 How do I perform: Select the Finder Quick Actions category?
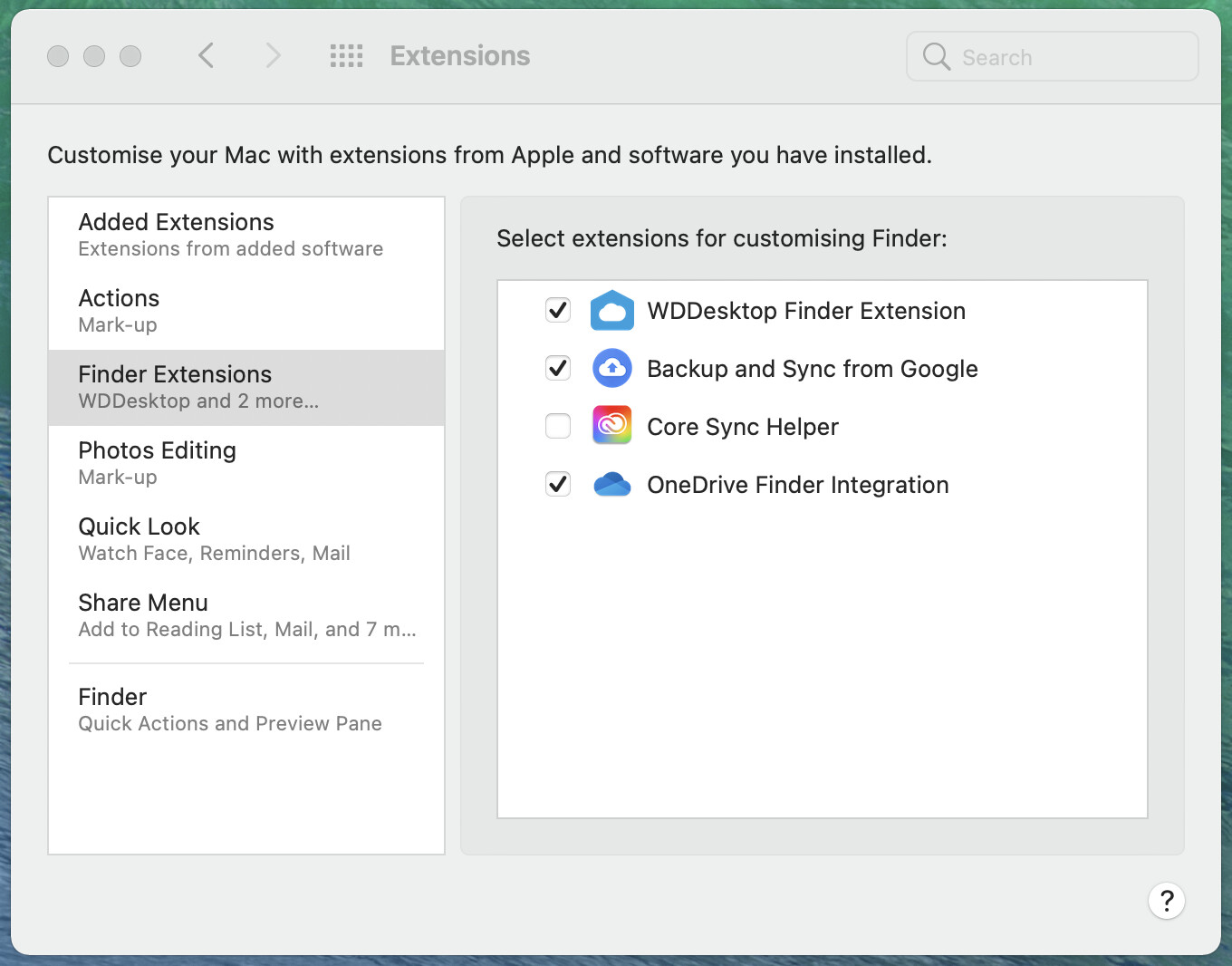245,710
